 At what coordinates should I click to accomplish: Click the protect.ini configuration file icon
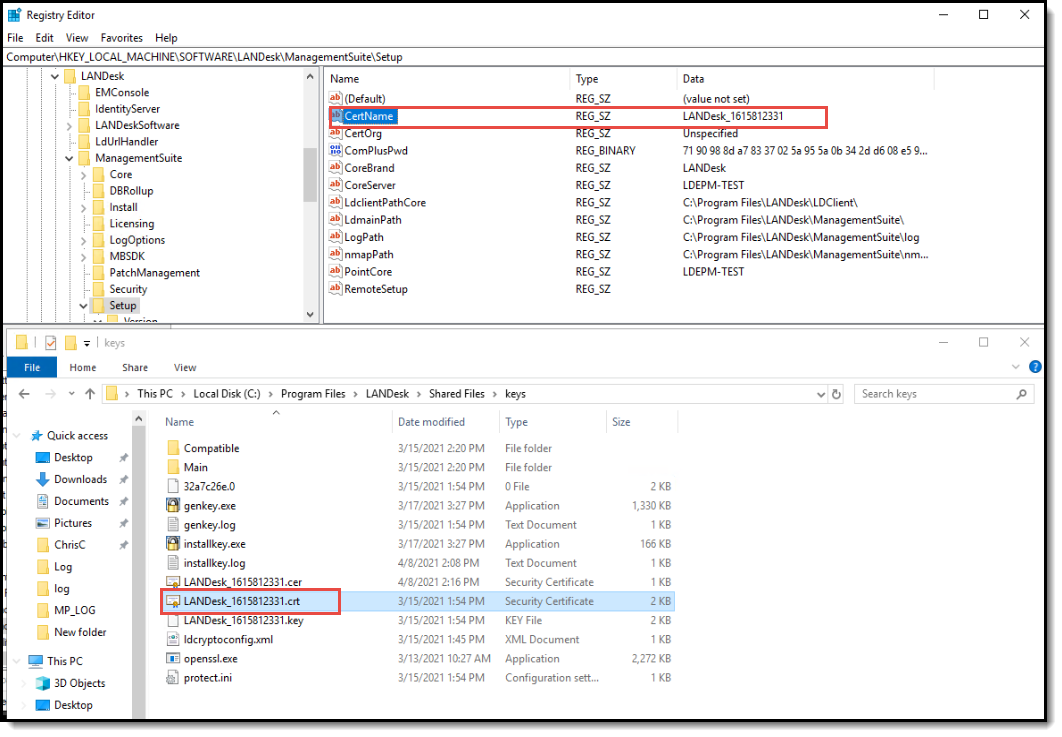pos(174,678)
